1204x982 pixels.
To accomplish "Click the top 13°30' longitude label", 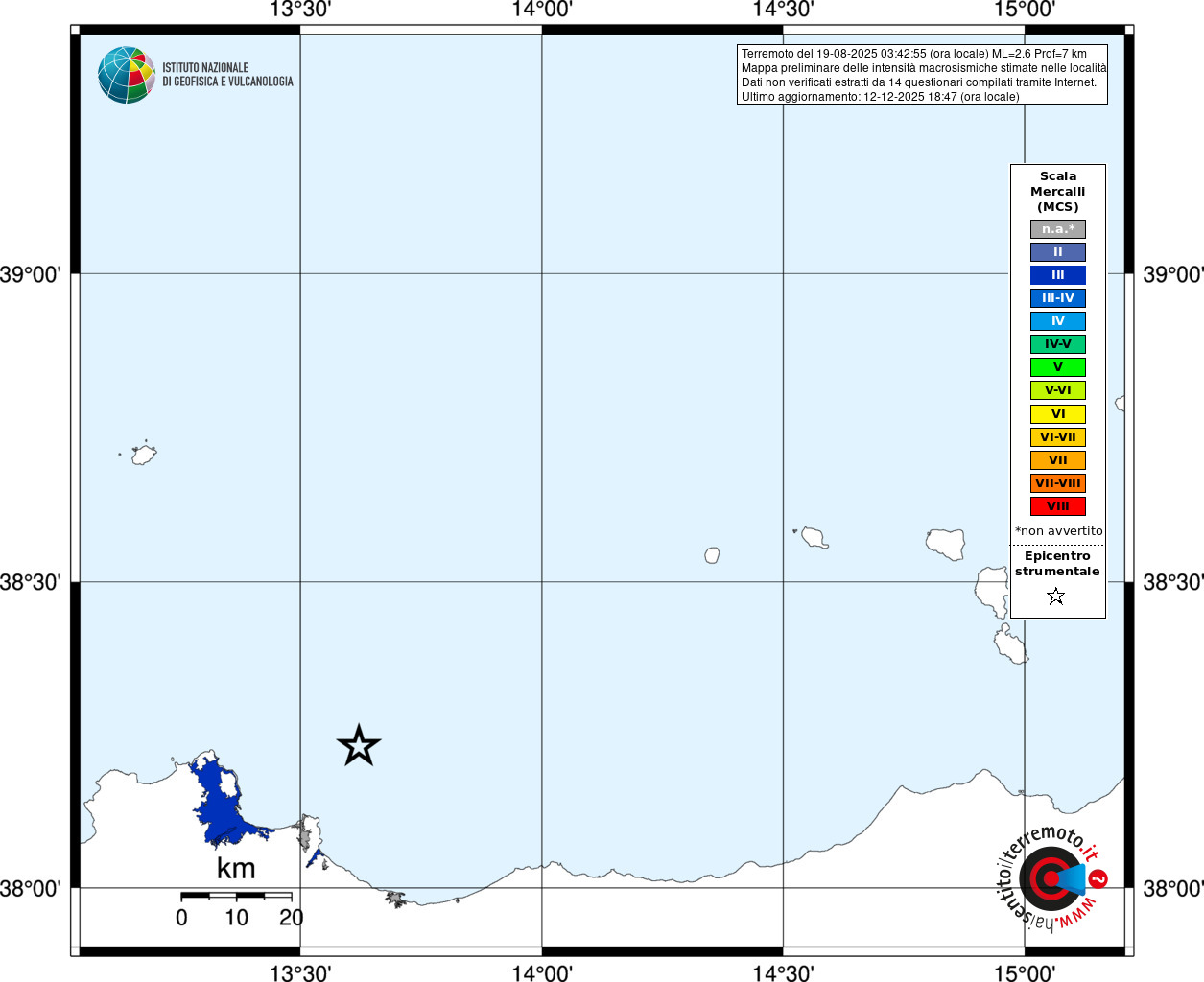I will pyautogui.click(x=300, y=10).
